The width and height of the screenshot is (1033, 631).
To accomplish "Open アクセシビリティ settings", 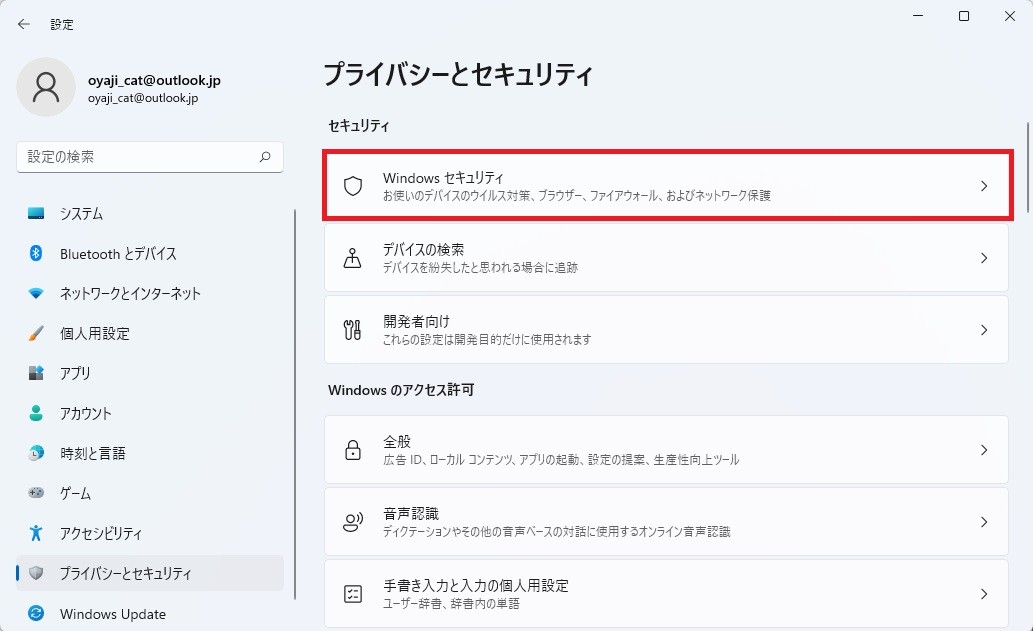I will click(x=150, y=533).
